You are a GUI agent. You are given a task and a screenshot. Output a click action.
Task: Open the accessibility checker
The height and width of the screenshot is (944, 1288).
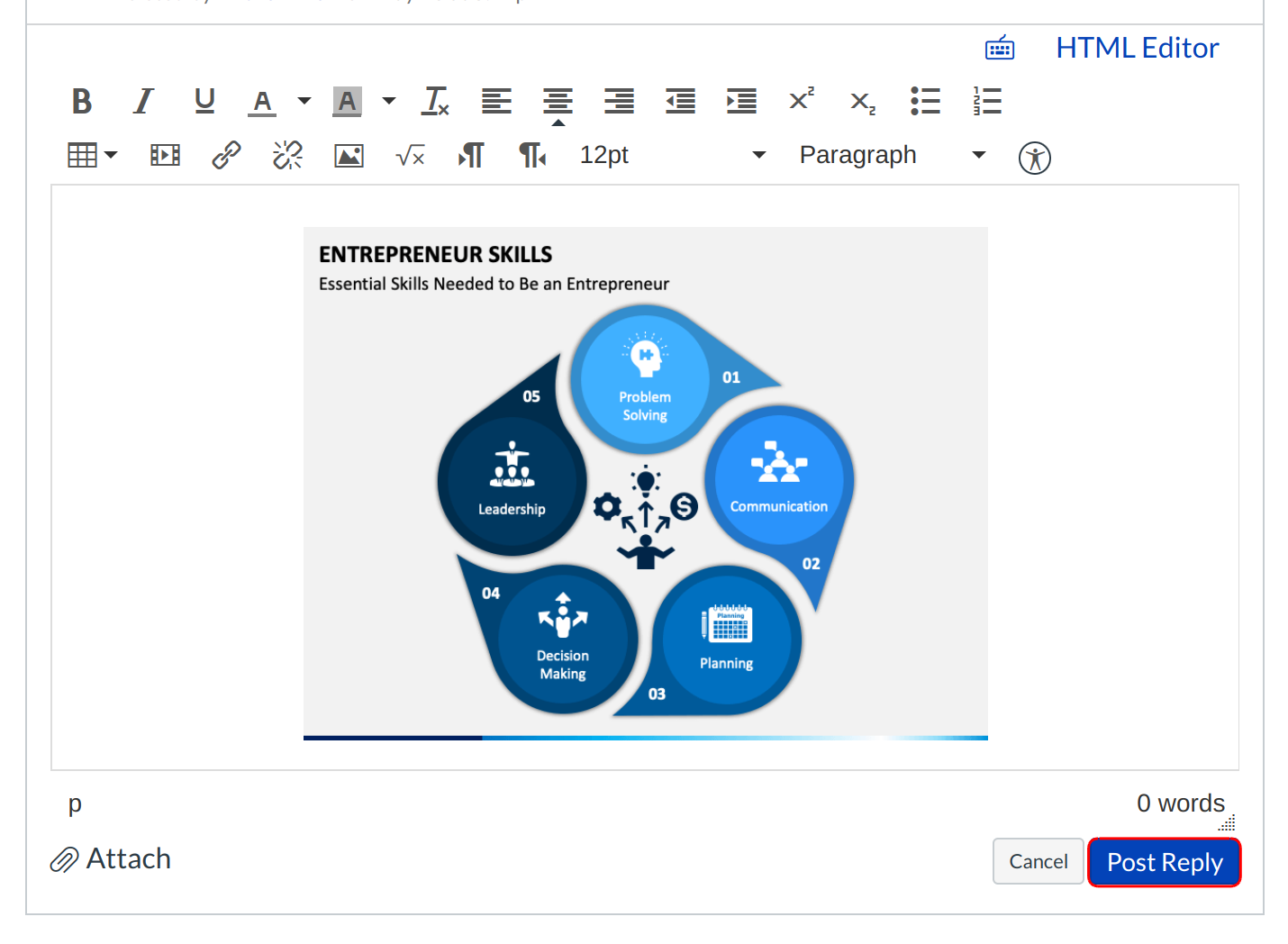[1034, 159]
